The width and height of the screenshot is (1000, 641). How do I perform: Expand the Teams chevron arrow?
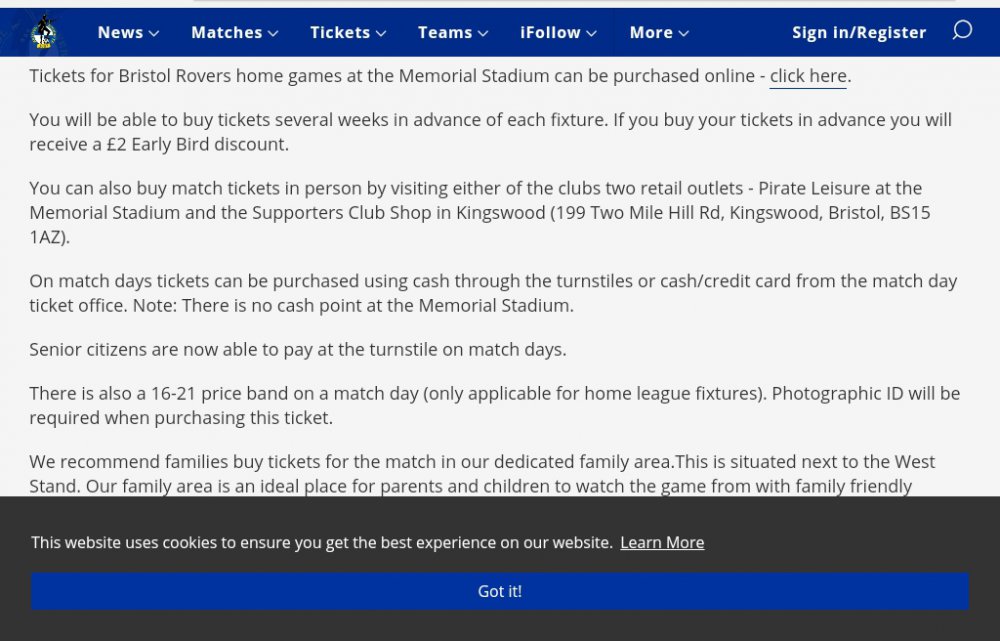click(483, 33)
